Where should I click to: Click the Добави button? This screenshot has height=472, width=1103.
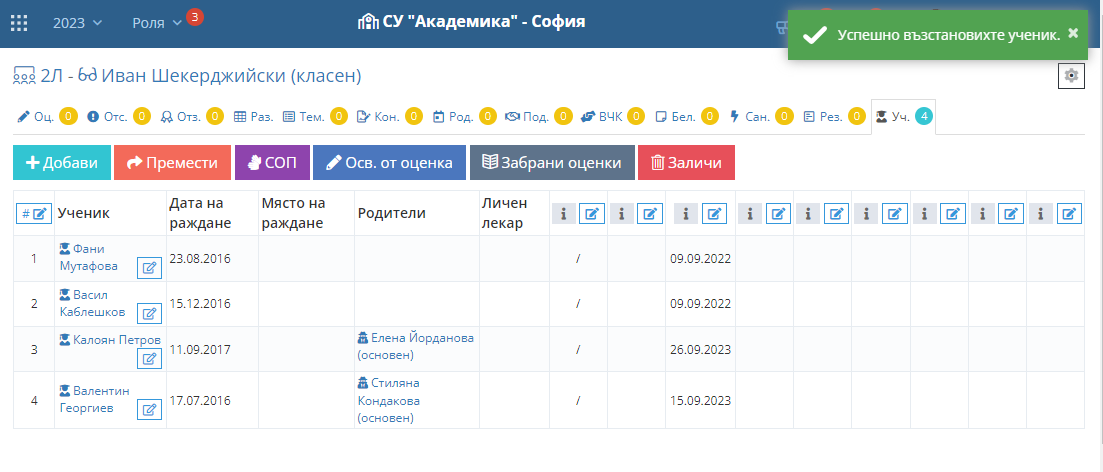pos(62,163)
